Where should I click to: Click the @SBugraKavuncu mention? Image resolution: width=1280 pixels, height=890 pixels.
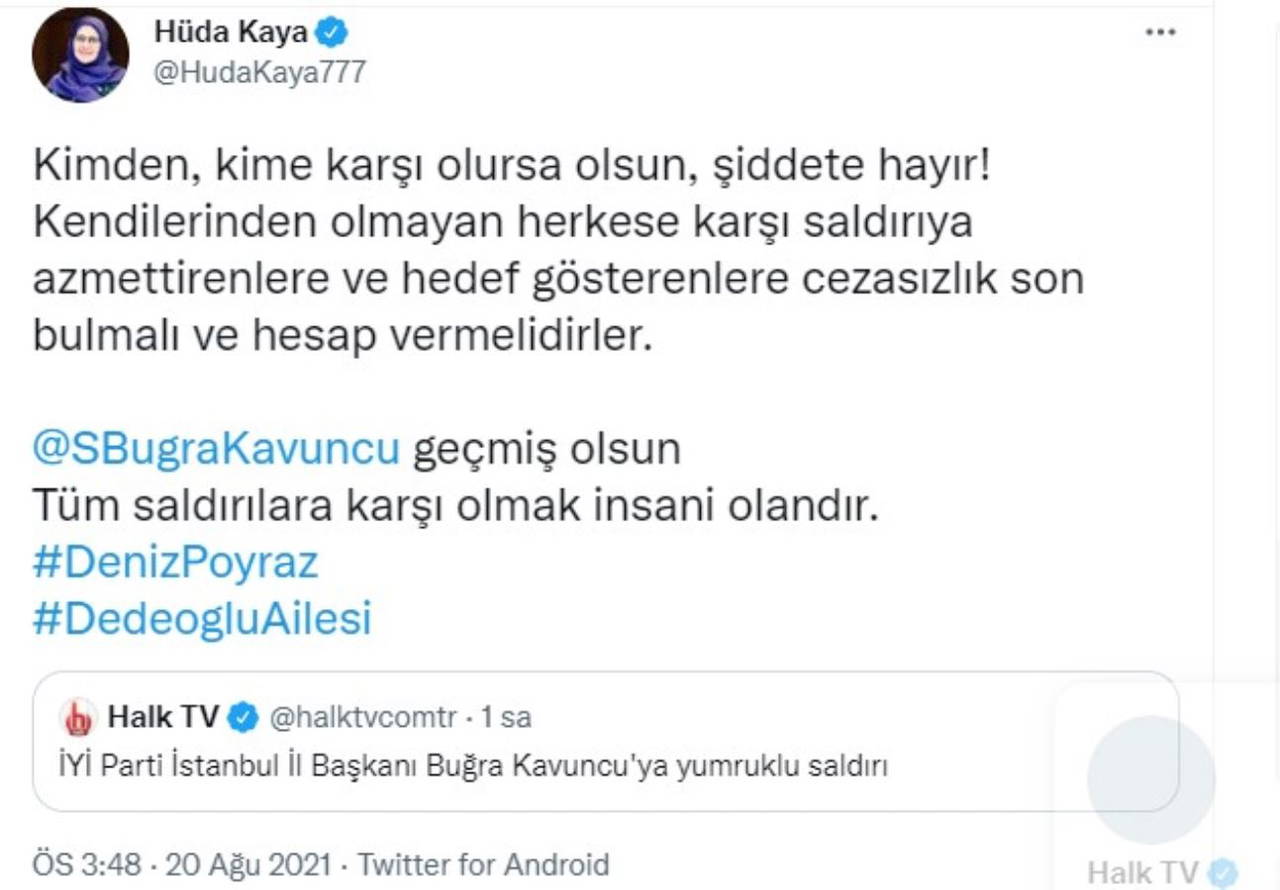216,449
